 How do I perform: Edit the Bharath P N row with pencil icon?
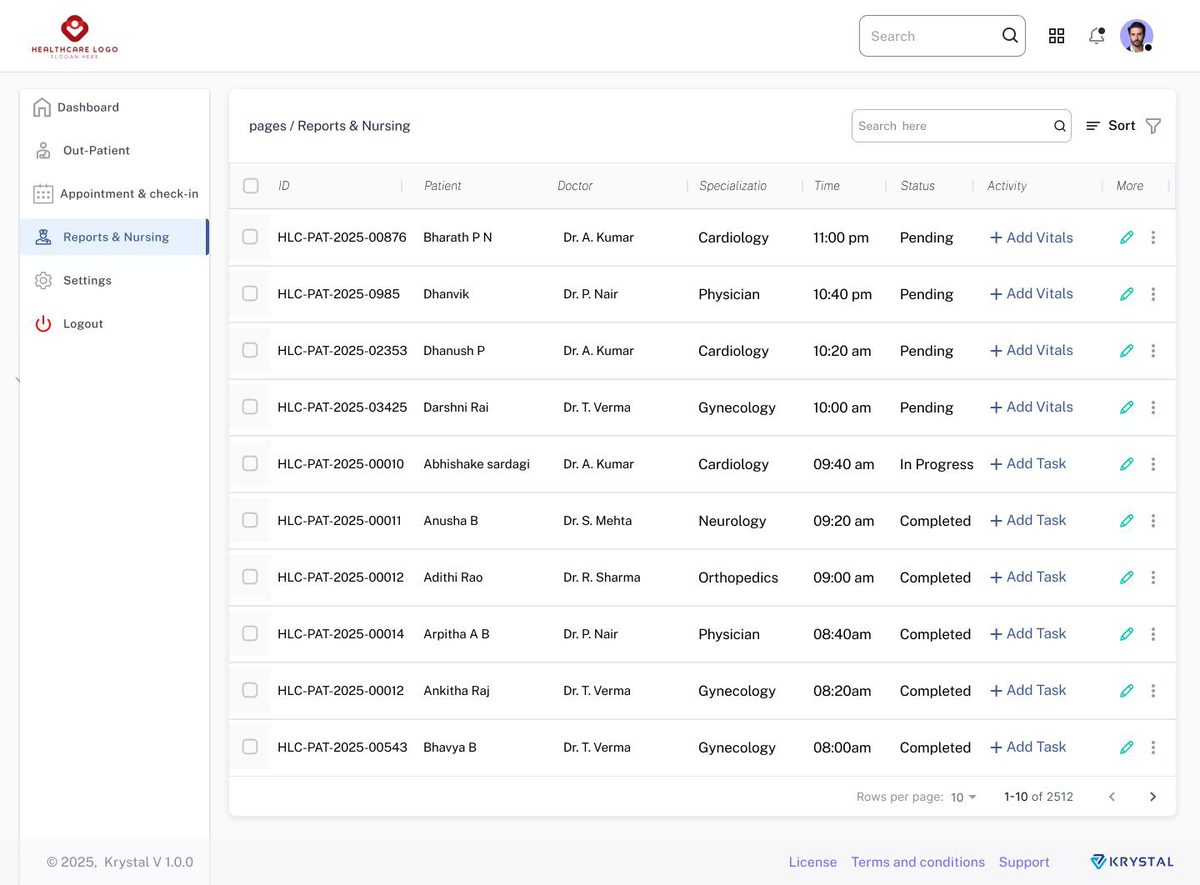pyautogui.click(x=1127, y=238)
